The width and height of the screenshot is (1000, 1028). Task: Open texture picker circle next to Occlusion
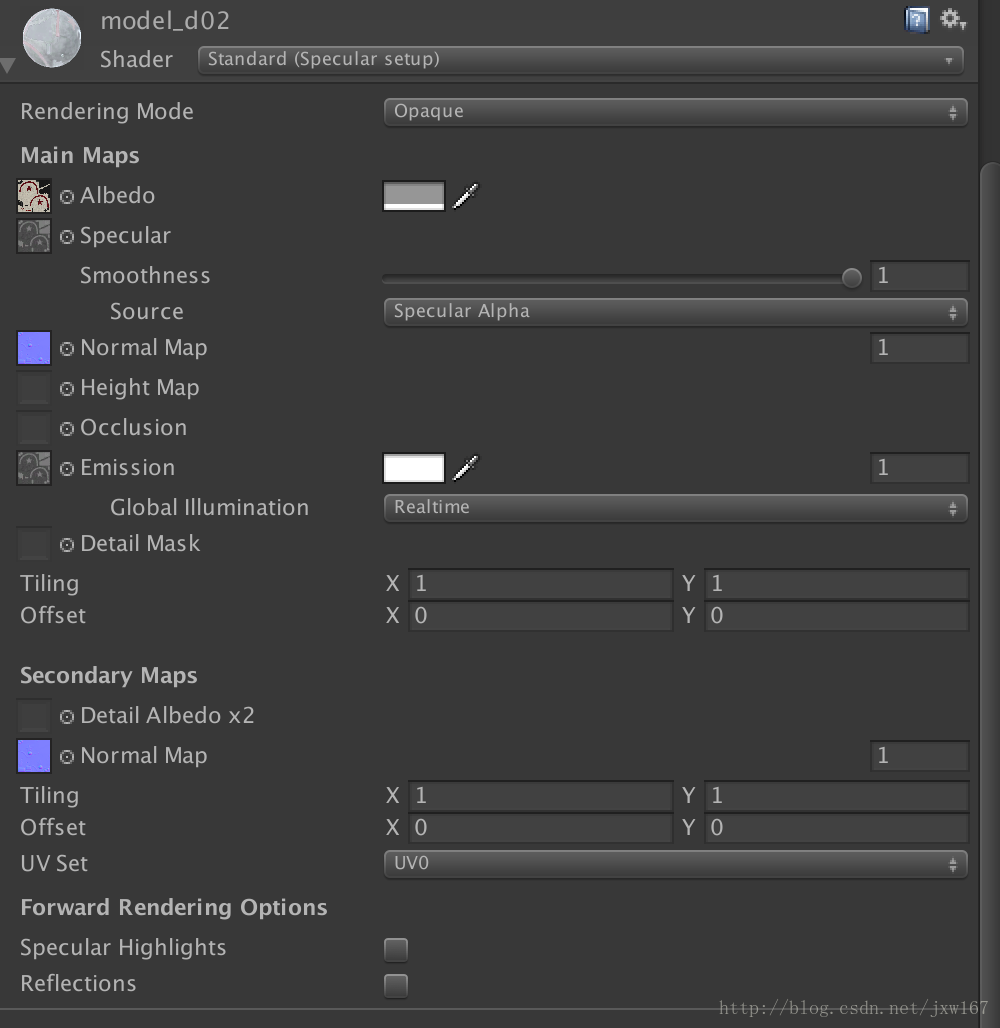coord(67,429)
